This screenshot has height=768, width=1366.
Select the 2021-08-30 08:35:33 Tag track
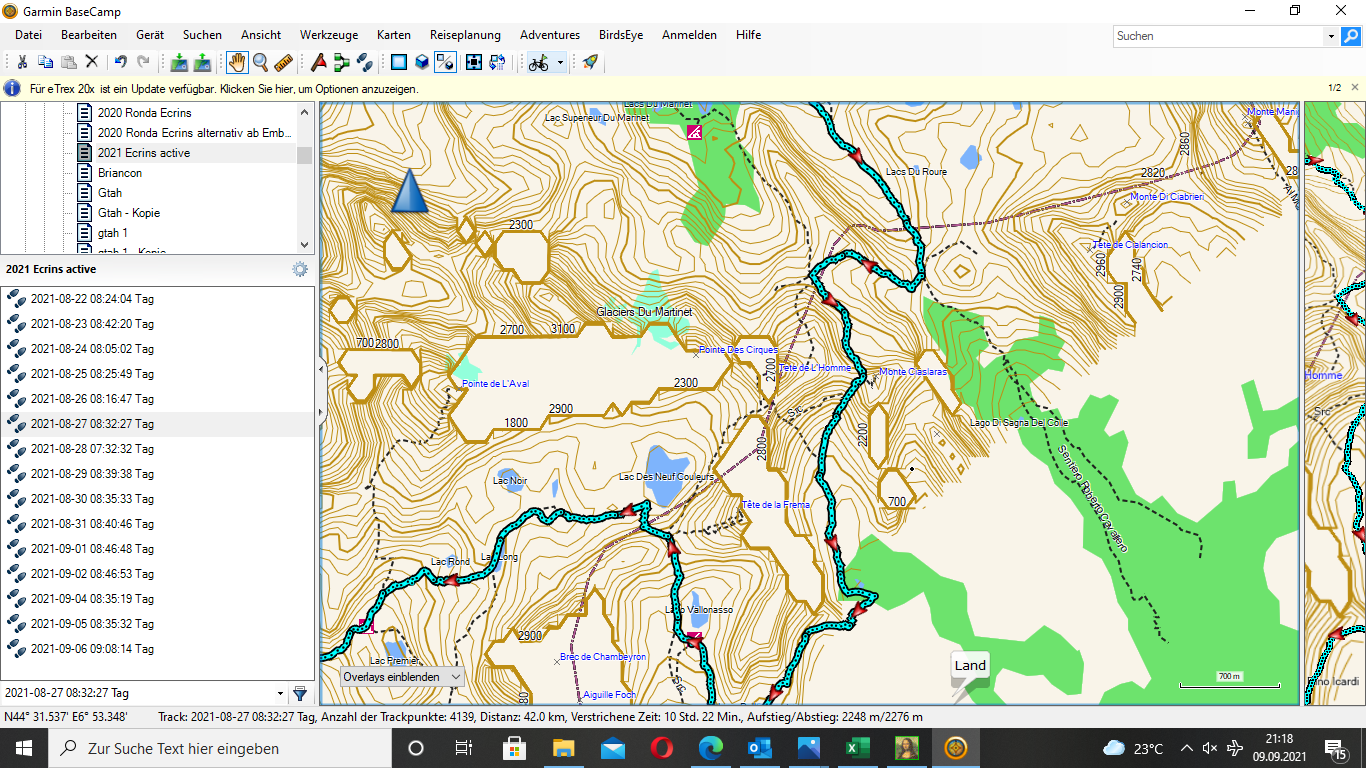click(x=92, y=499)
